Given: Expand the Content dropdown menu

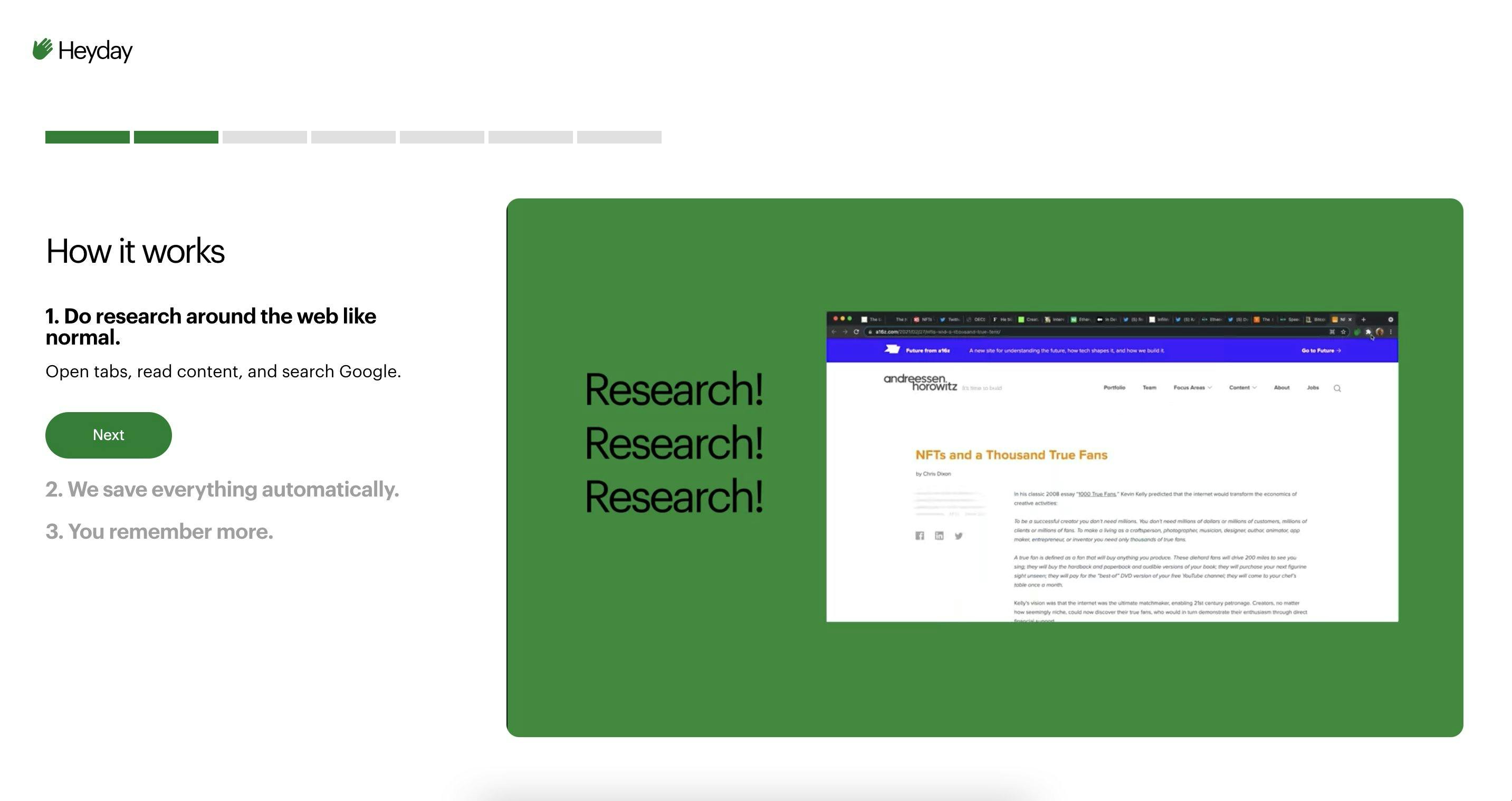Looking at the screenshot, I should (1242, 388).
